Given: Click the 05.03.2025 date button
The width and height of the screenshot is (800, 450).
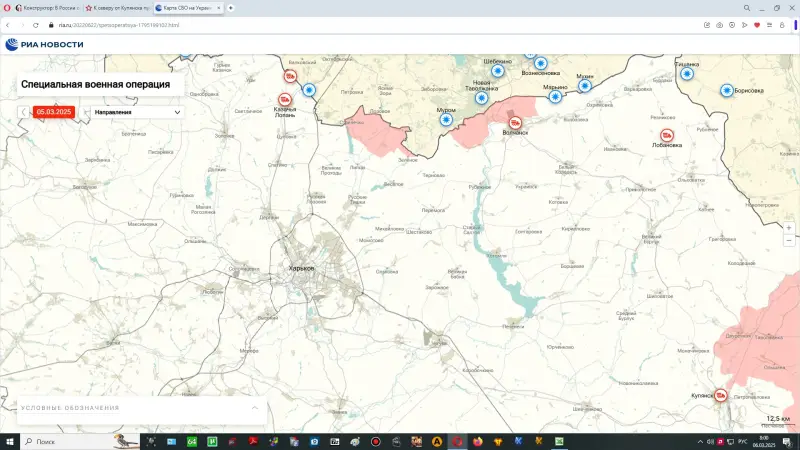Looking at the screenshot, I should 54,112.
